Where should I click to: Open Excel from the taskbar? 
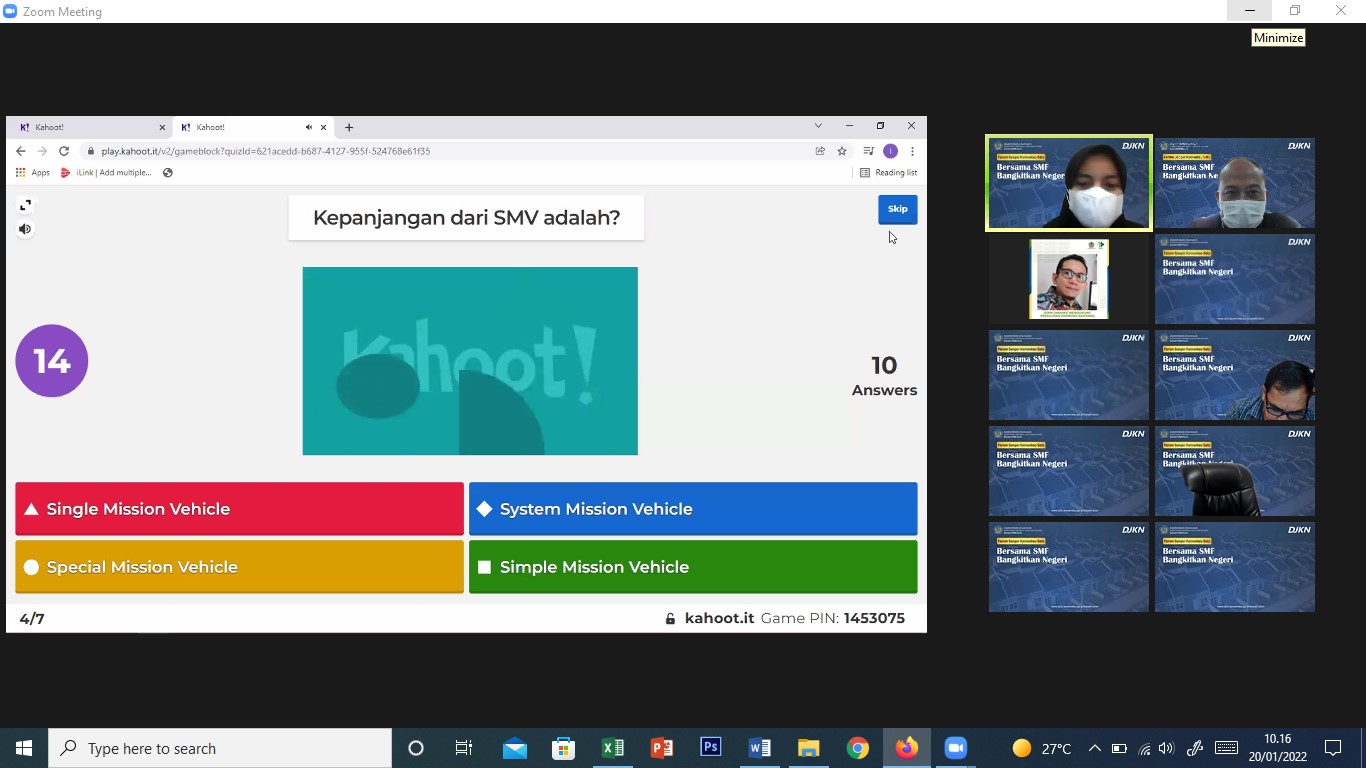pyautogui.click(x=613, y=748)
